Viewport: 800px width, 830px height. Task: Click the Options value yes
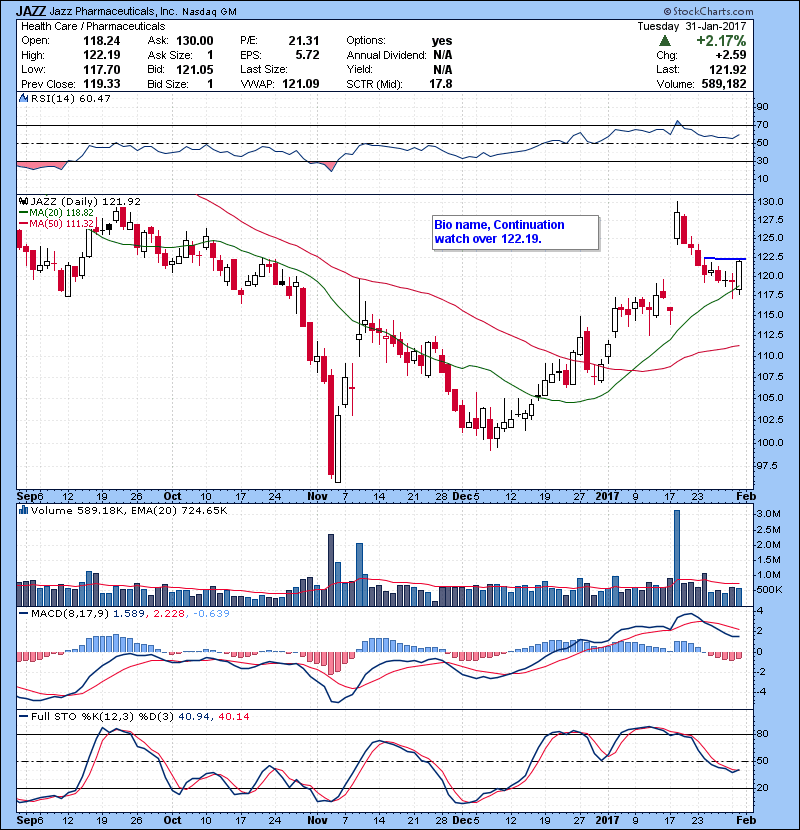tap(442, 41)
